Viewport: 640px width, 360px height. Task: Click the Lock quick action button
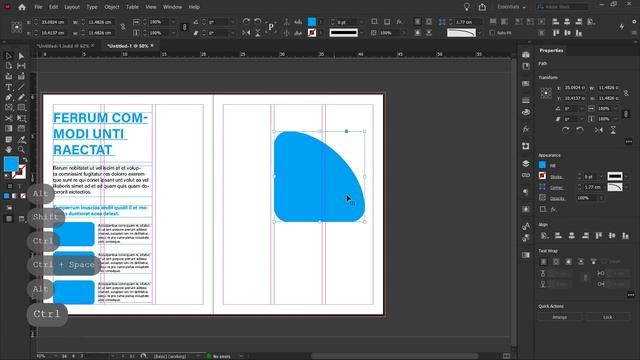click(x=607, y=317)
